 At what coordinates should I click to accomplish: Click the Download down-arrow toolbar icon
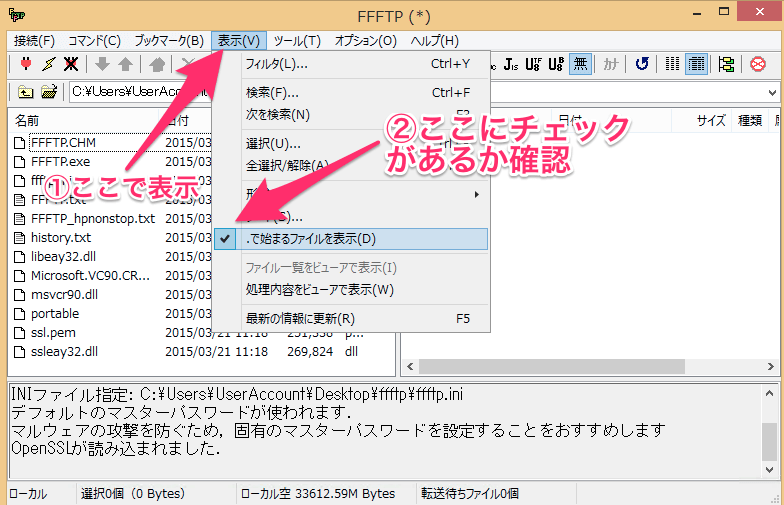pos(102,64)
